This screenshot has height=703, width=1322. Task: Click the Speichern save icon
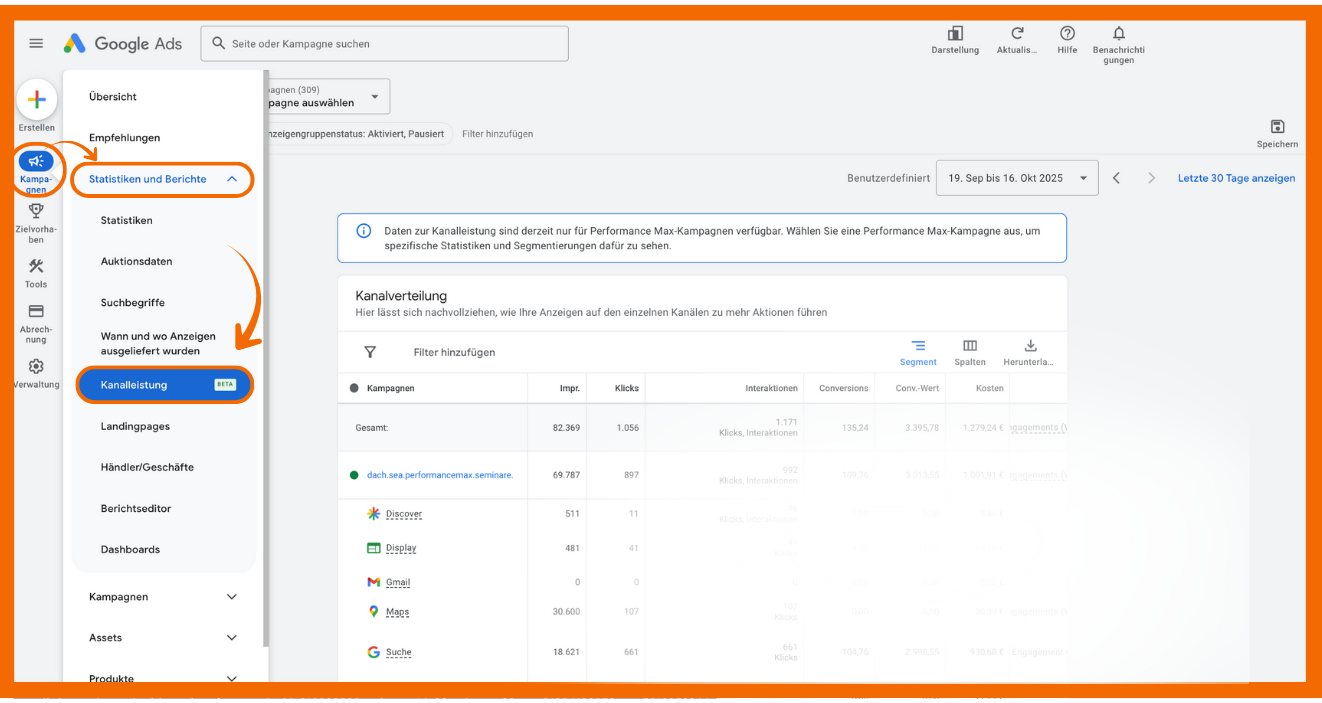coord(1277,127)
